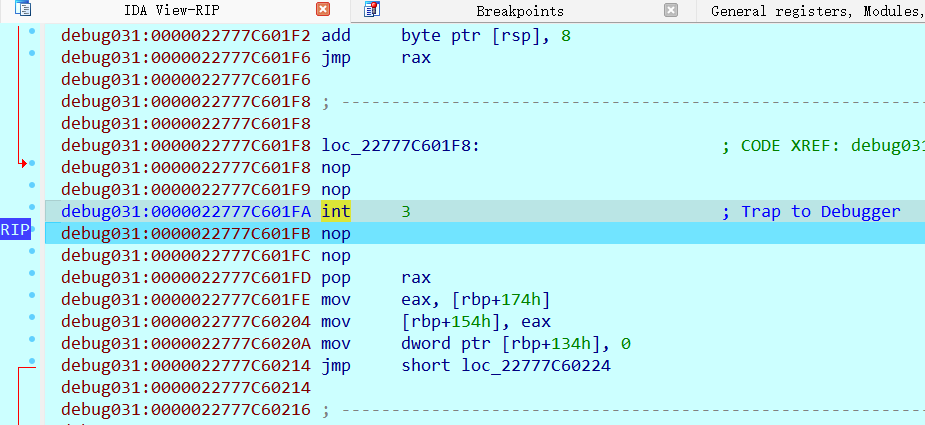The width and height of the screenshot is (925, 425).
Task: Open the Breakpoints tab
Action: [520, 11]
